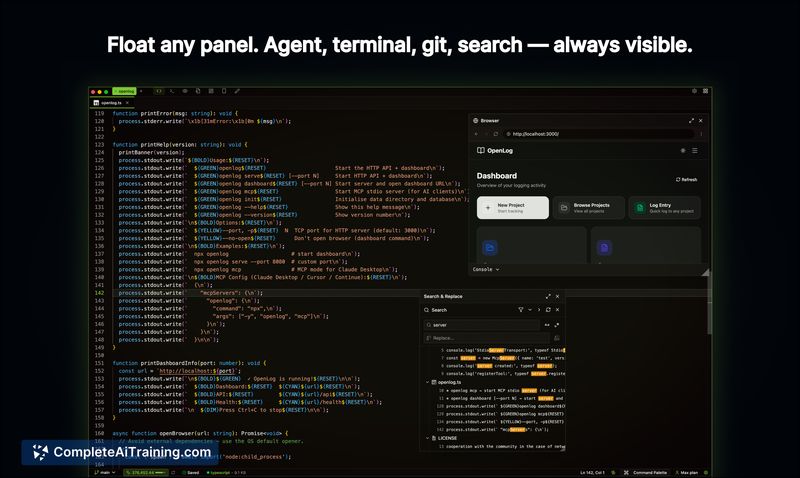Toggle the eye preview icon in top toolbar

[185, 91]
